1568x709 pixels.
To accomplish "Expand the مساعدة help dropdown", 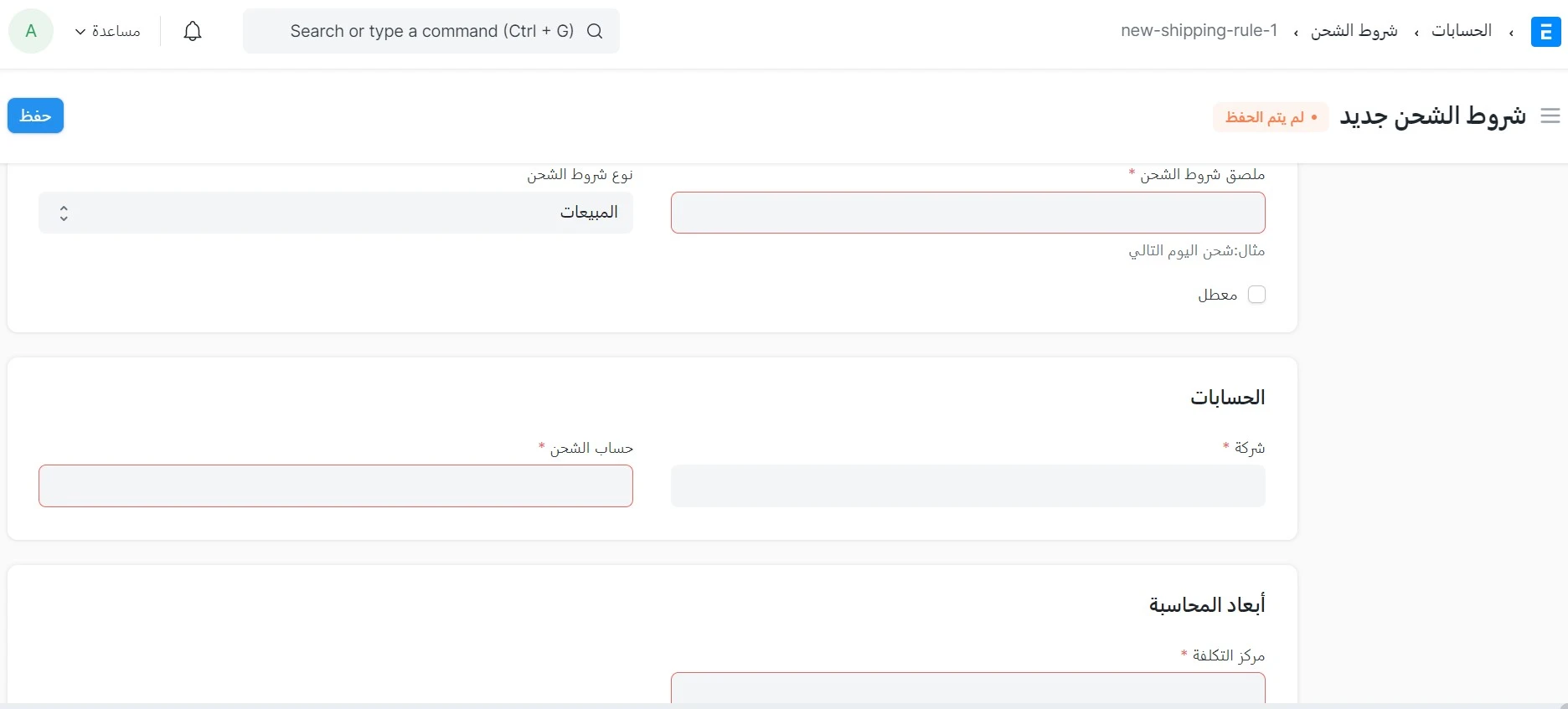I will (107, 31).
